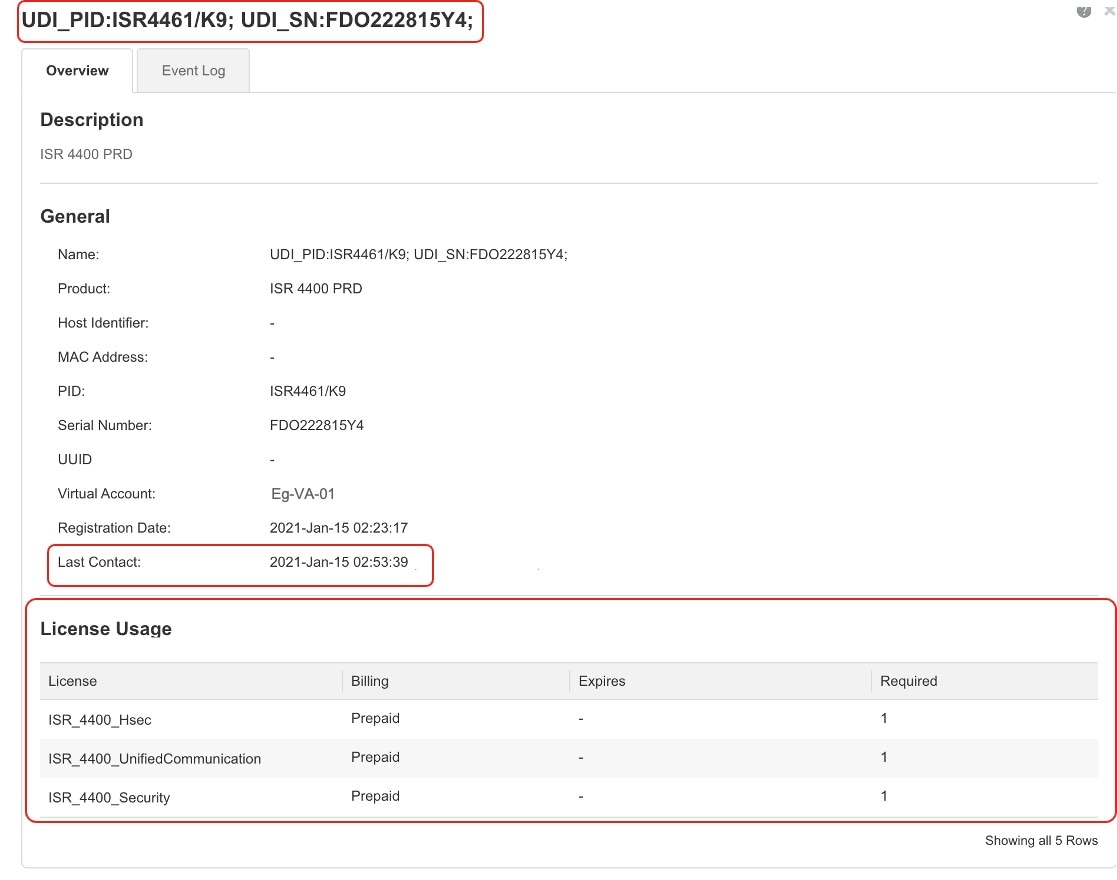This screenshot has width=1117, height=880.
Task: Click Prepaid in the ISR_4400_Hsec row
Action: (x=375, y=718)
